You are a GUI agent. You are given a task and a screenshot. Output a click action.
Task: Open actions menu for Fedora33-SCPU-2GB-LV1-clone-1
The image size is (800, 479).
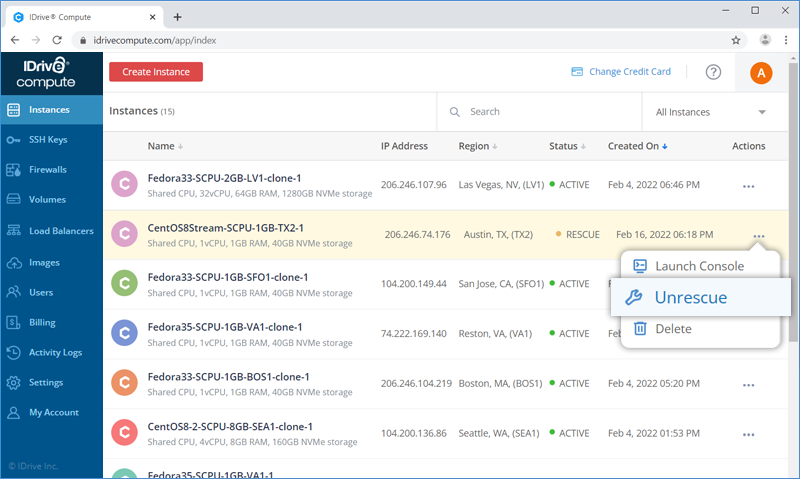coord(748,187)
